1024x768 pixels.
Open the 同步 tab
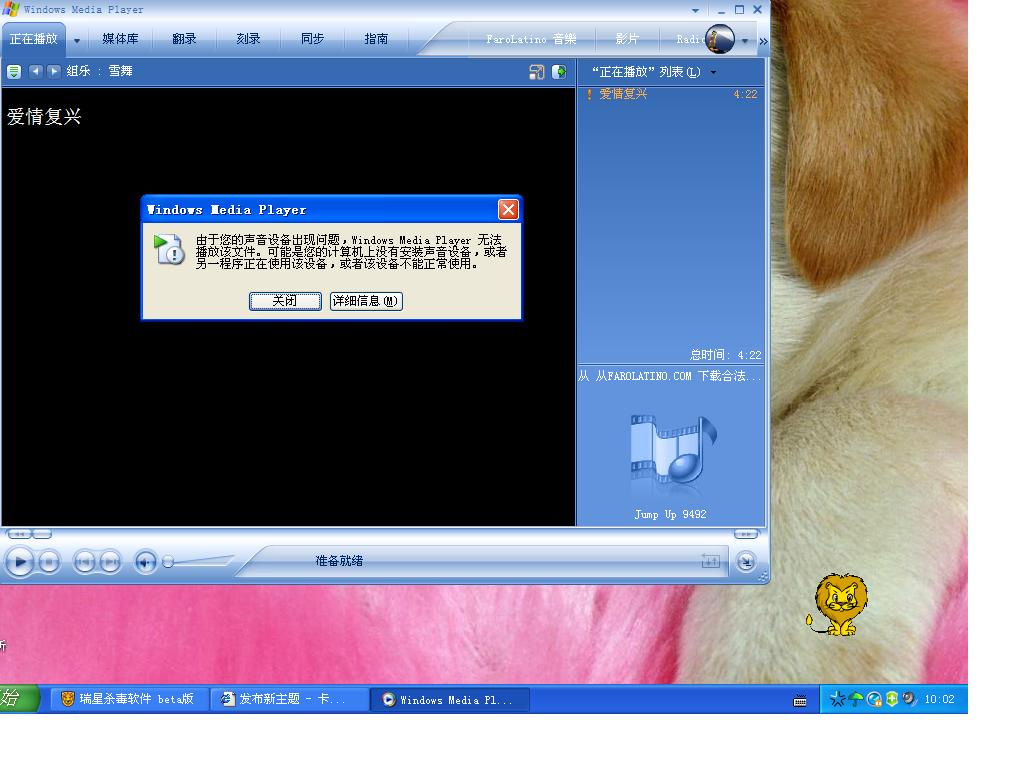pos(312,39)
